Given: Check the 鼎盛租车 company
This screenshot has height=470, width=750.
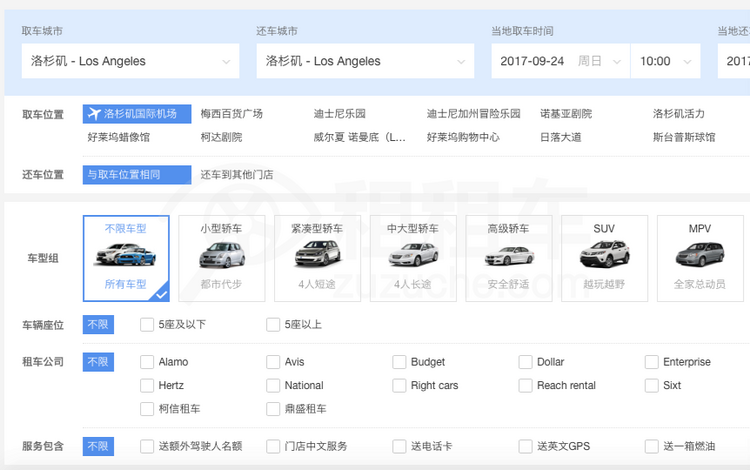Looking at the screenshot, I should tap(273, 409).
